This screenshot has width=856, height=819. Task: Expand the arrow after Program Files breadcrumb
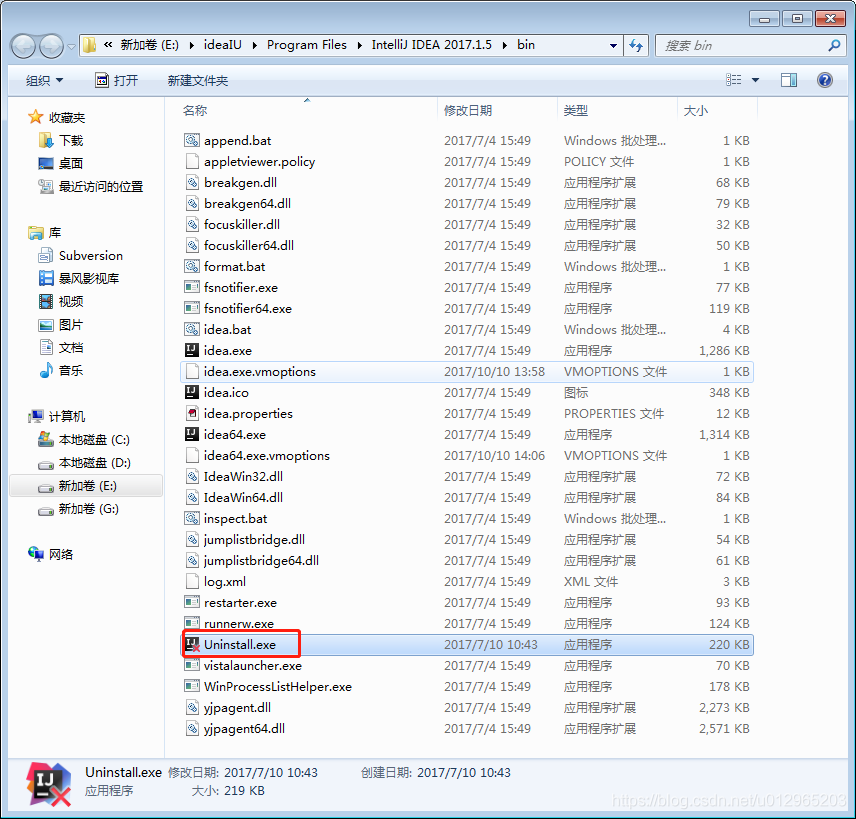click(359, 45)
